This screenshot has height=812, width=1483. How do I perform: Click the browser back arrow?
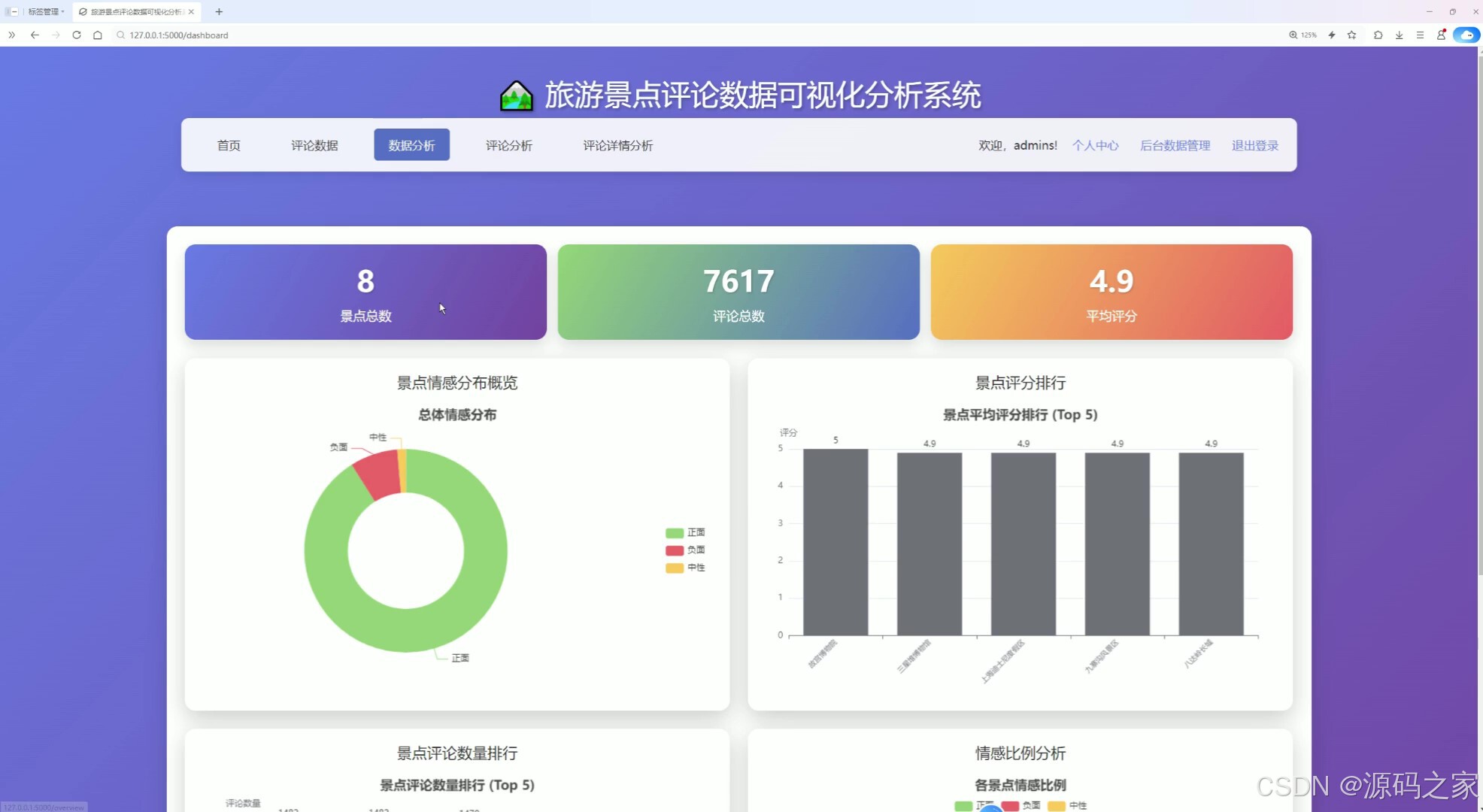point(35,35)
